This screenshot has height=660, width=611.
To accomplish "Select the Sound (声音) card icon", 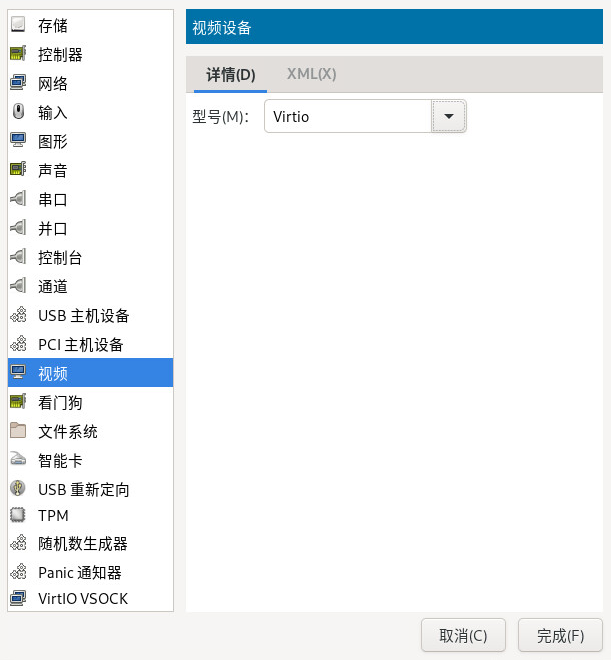I will 18,170.
